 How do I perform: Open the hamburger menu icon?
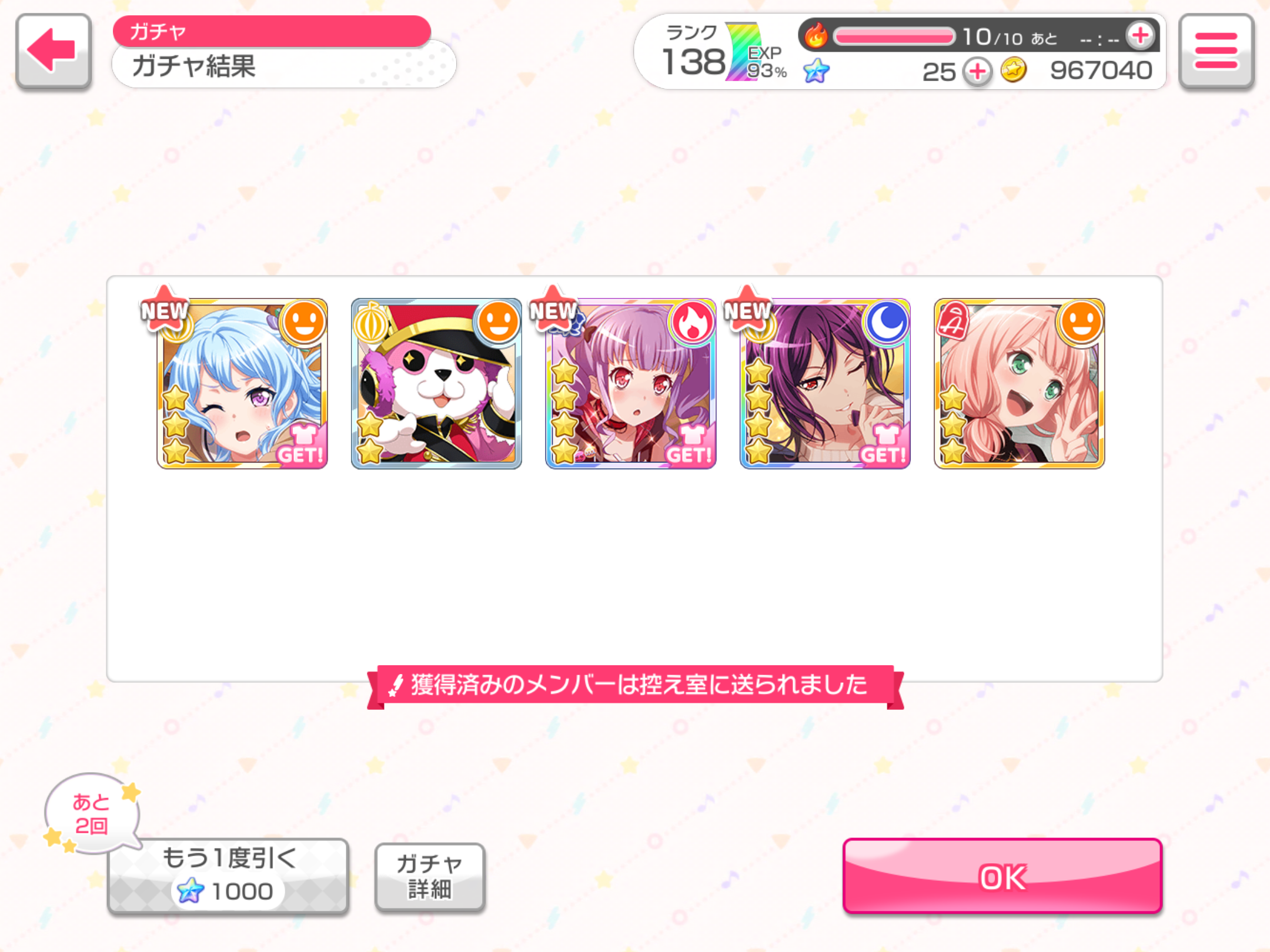[x=1216, y=52]
